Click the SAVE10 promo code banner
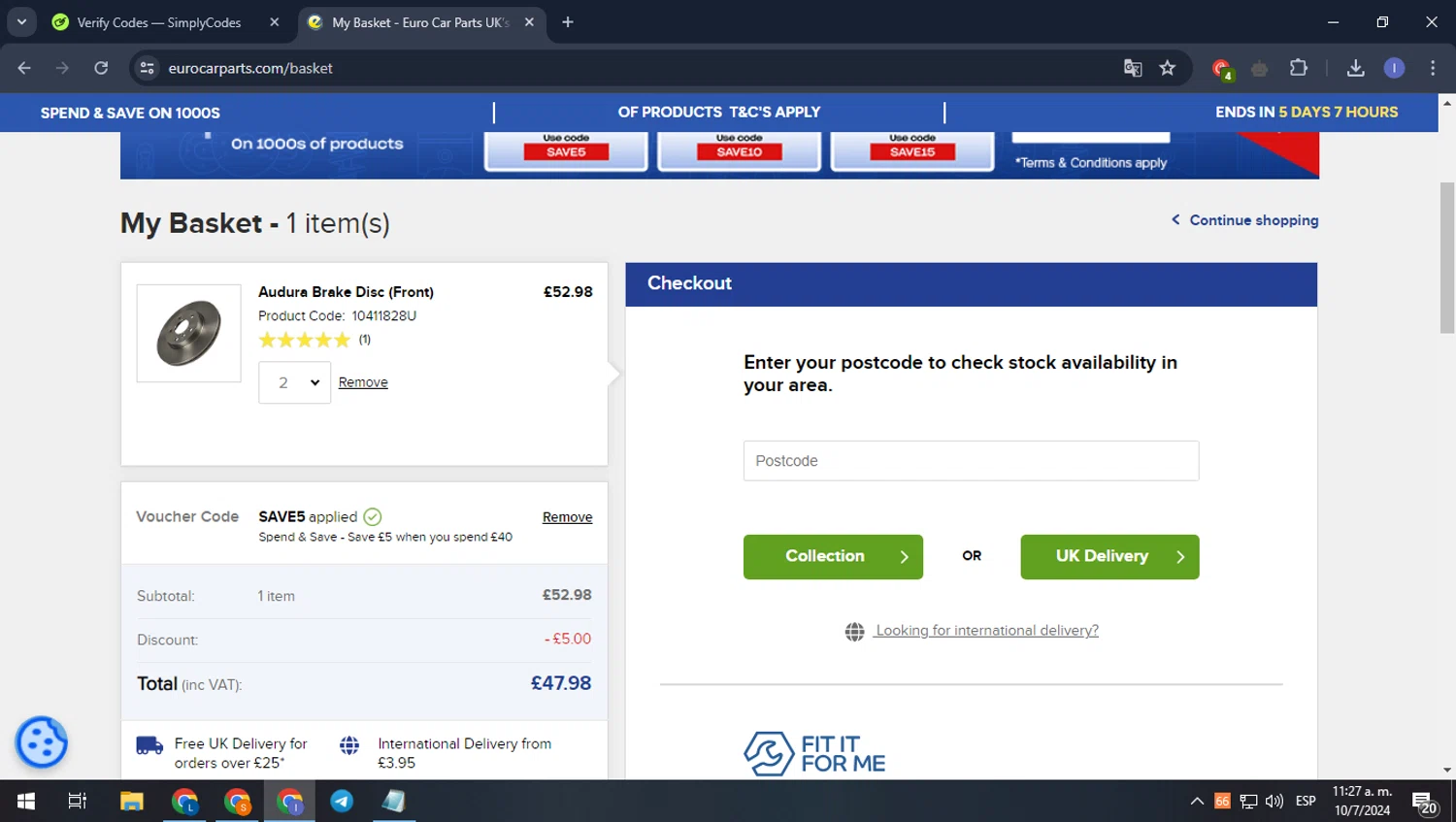Image resolution: width=1456 pixels, height=822 pixels. [739, 150]
